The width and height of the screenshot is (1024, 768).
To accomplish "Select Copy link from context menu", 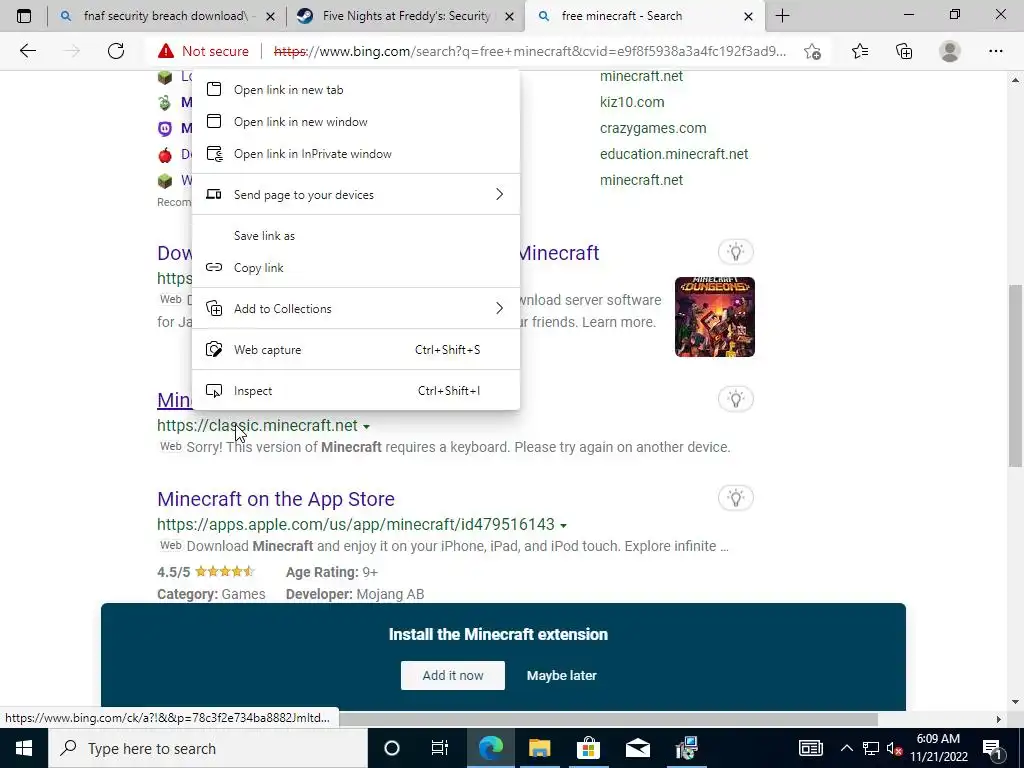I will (x=356, y=268).
